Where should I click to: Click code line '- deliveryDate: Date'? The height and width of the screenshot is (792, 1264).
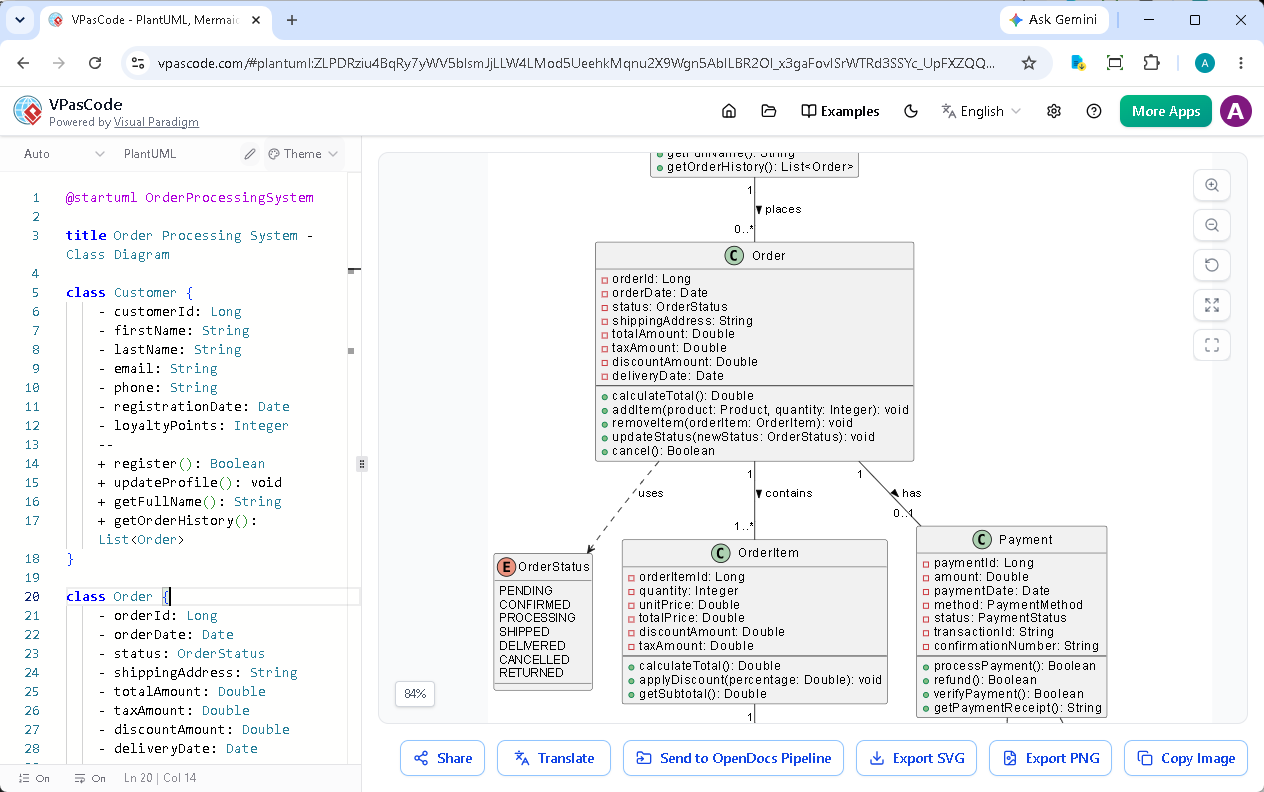[x=178, y=748]
